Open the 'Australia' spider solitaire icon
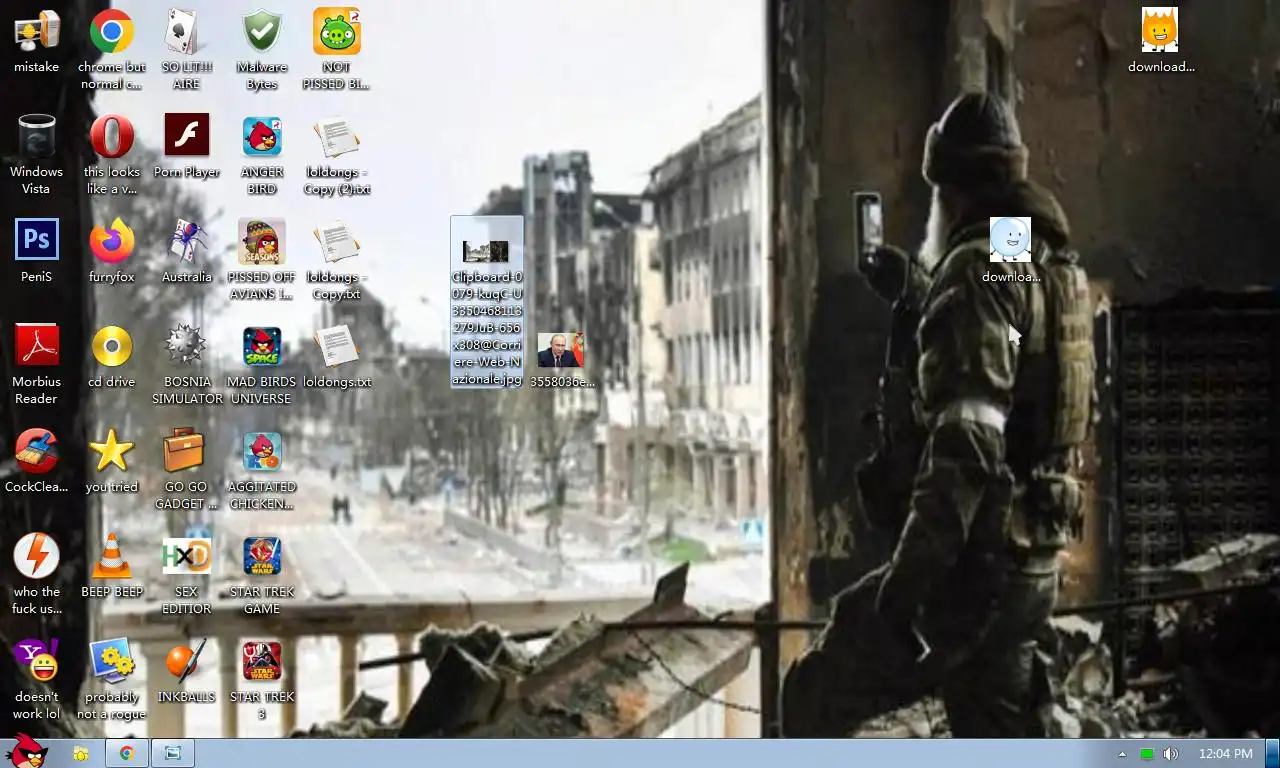The width and height of the screenshot is (1280, 768). click(x=187, y=251)
